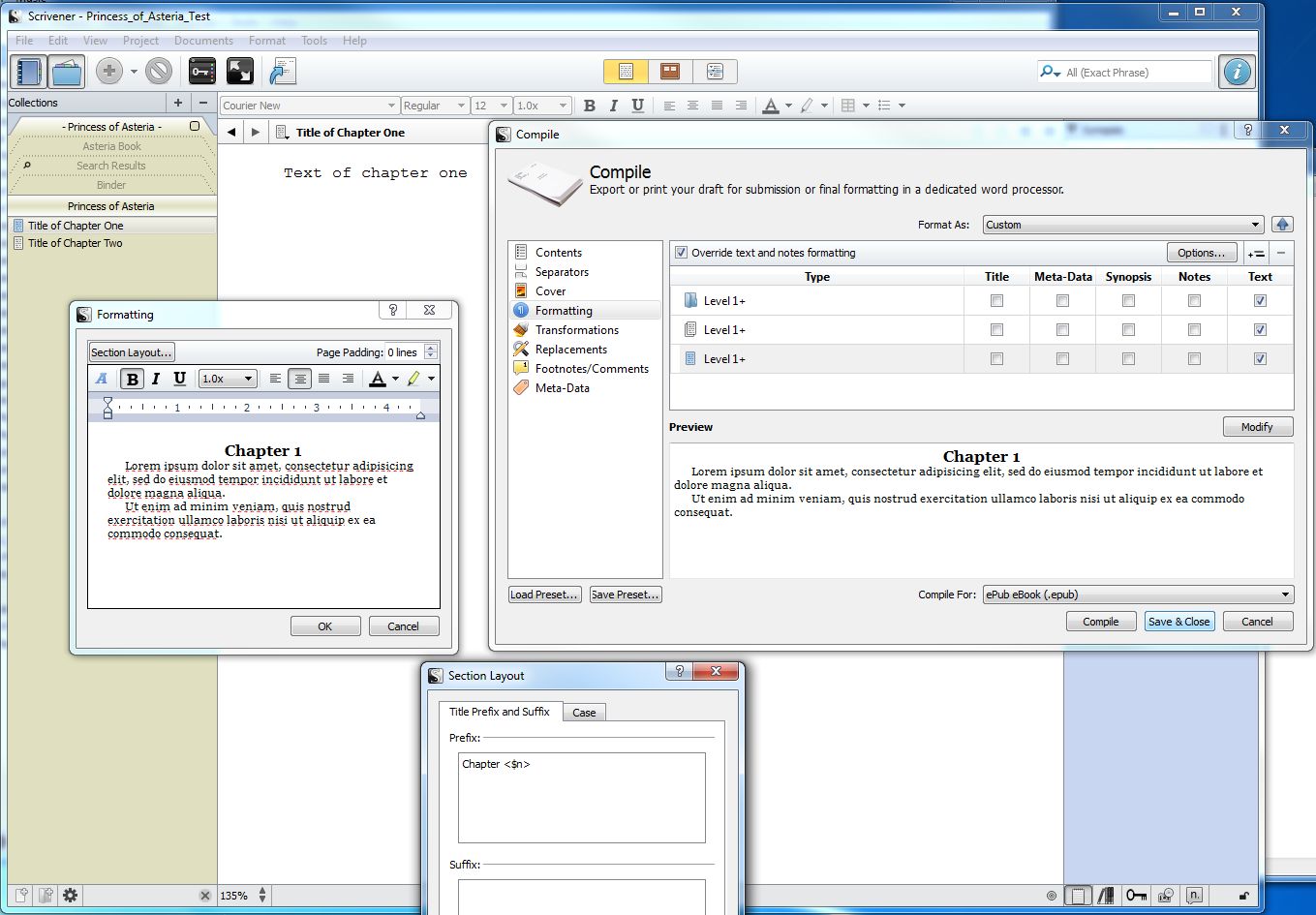1316x915 pixels.
Task: Click the Binder icon in main toolbar
Action: pos(30,72)
